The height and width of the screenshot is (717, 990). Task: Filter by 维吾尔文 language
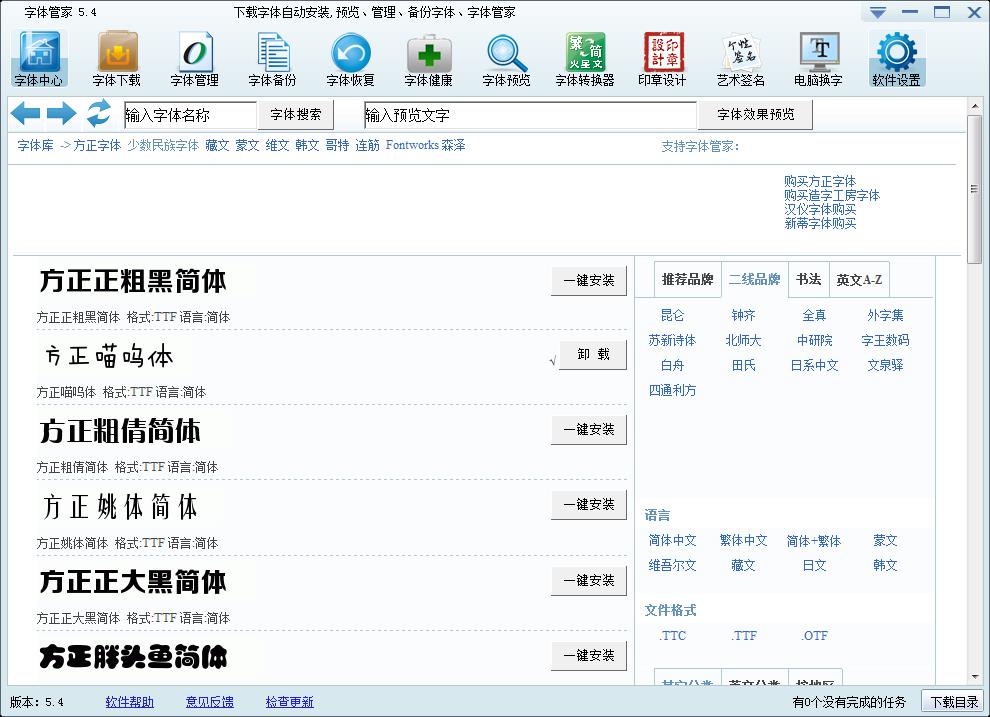(672, 565)
